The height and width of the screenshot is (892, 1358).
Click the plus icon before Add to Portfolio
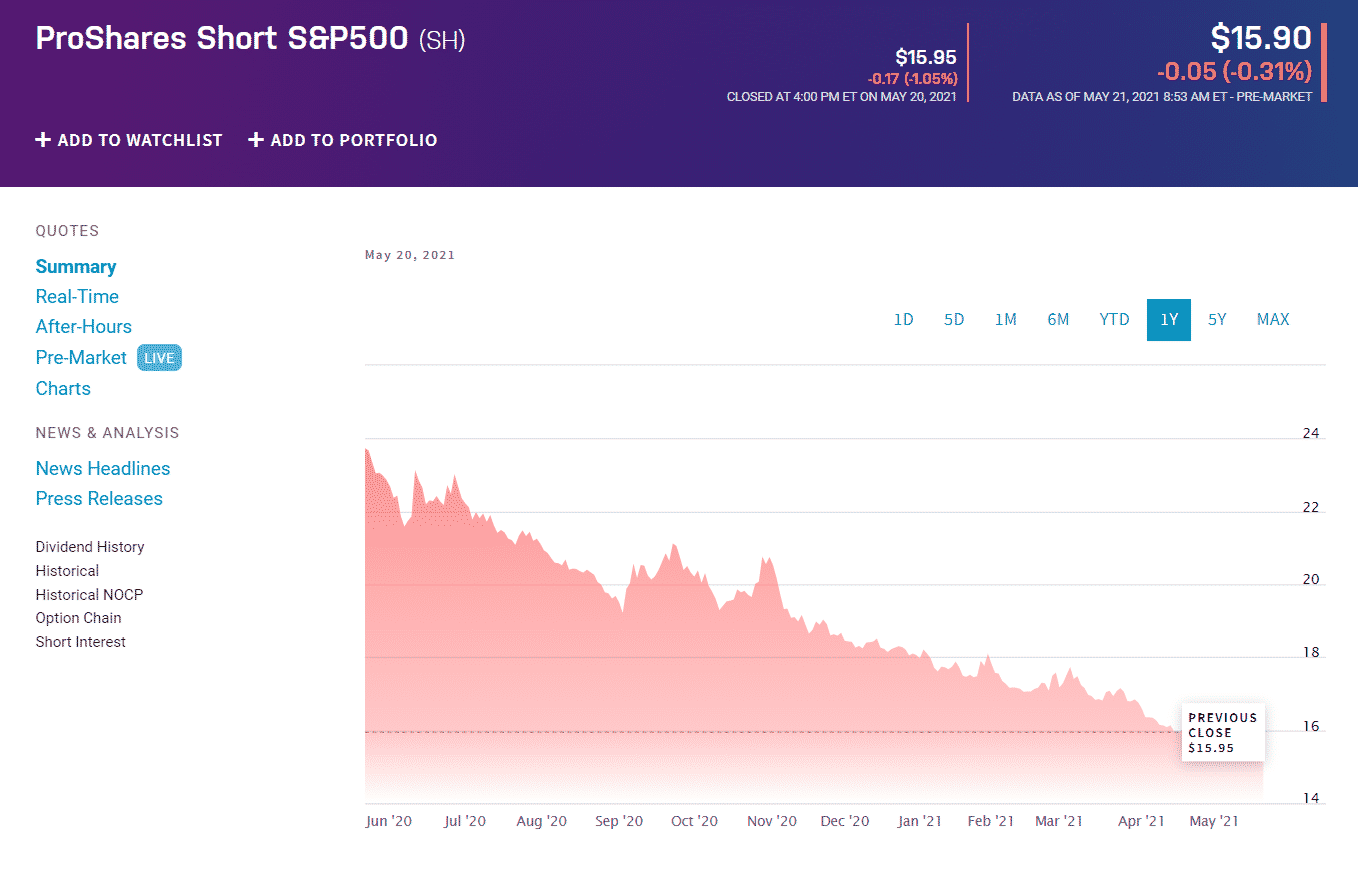click(256, 140)
